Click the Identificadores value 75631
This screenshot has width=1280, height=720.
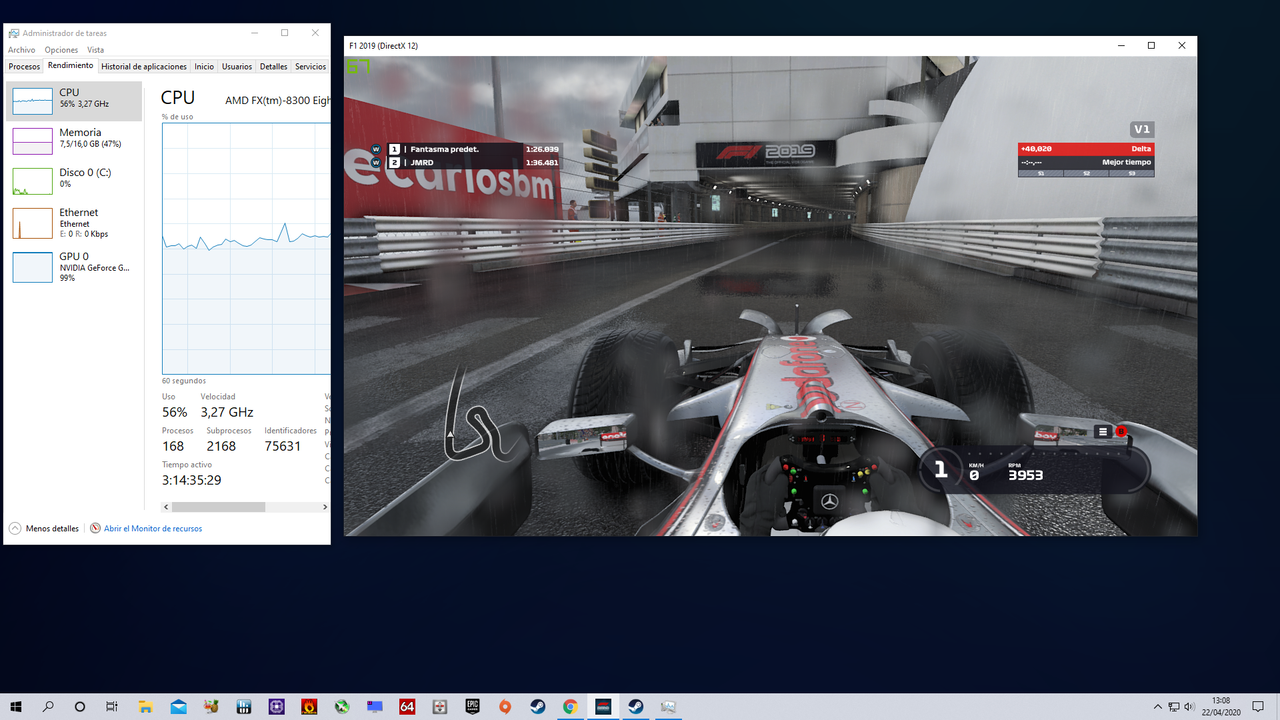283,446
